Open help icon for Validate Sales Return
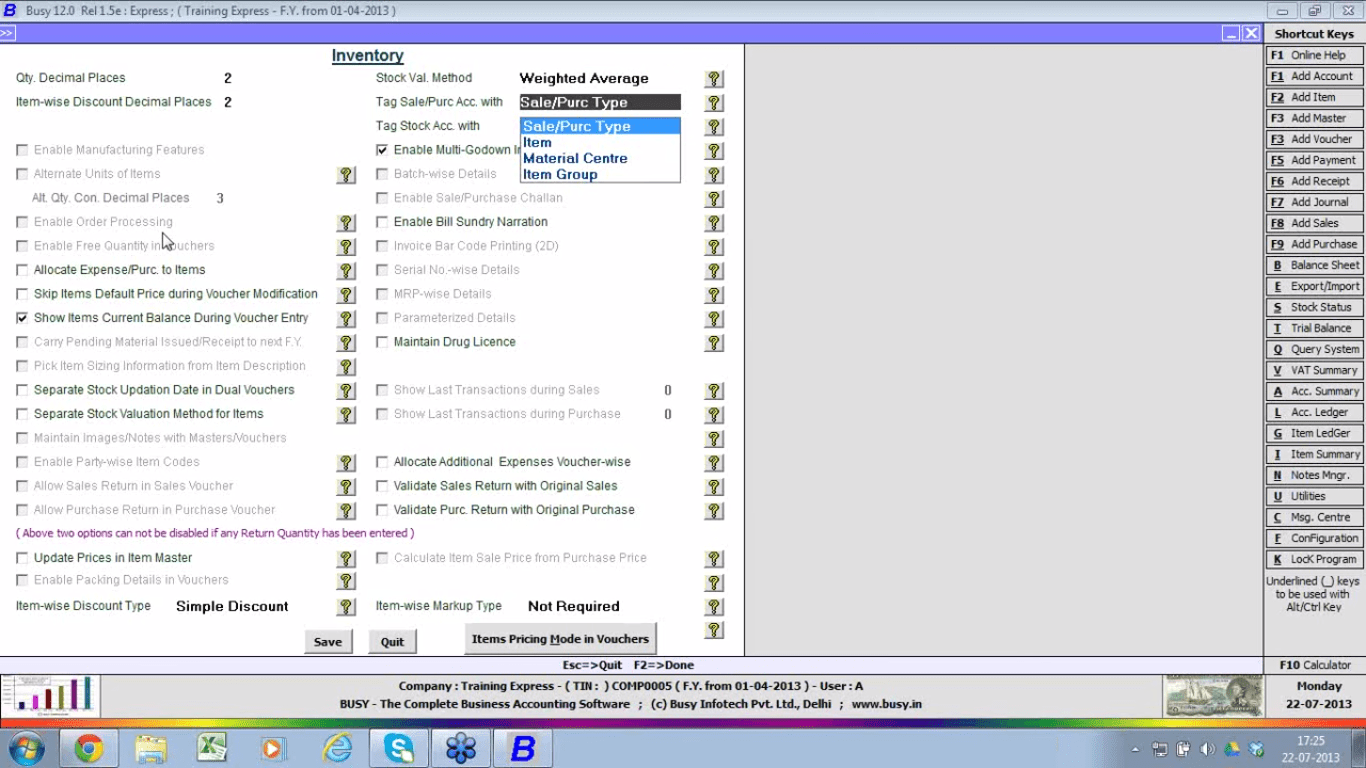The height and width of the screenshot is (768, 1366). pyautogui.click(x=714, y=487)
